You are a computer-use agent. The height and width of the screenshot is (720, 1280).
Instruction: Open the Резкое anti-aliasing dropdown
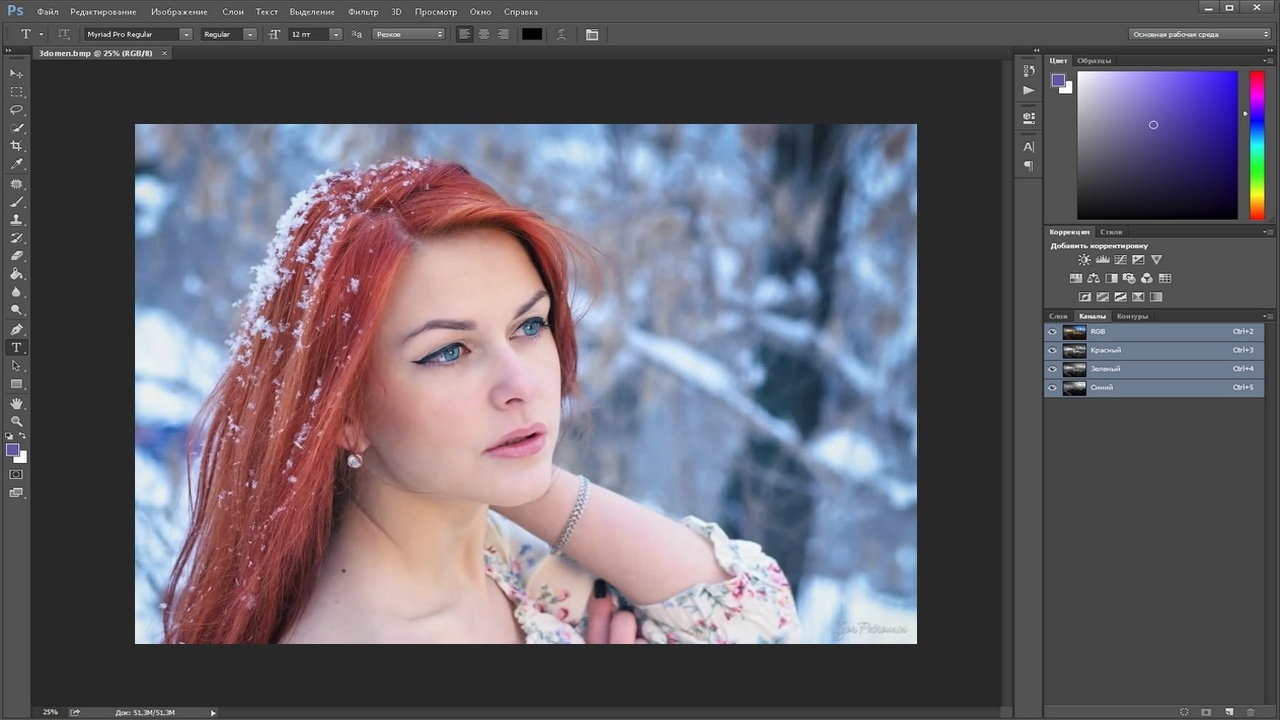pos(409,34)
